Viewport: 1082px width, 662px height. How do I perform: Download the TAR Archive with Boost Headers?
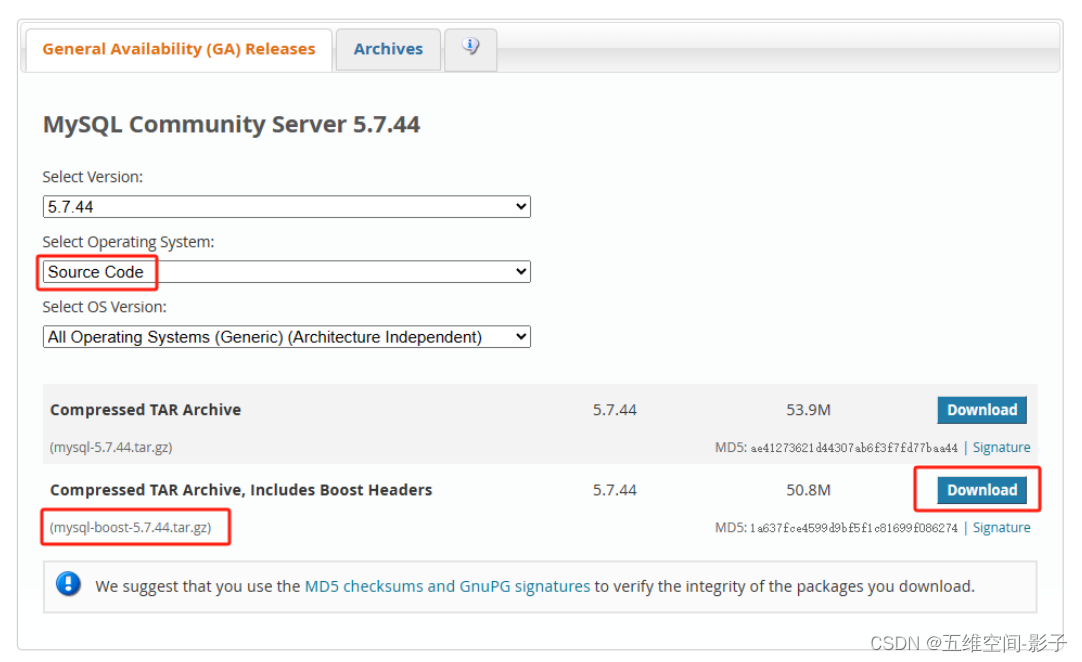click(981, 490)
